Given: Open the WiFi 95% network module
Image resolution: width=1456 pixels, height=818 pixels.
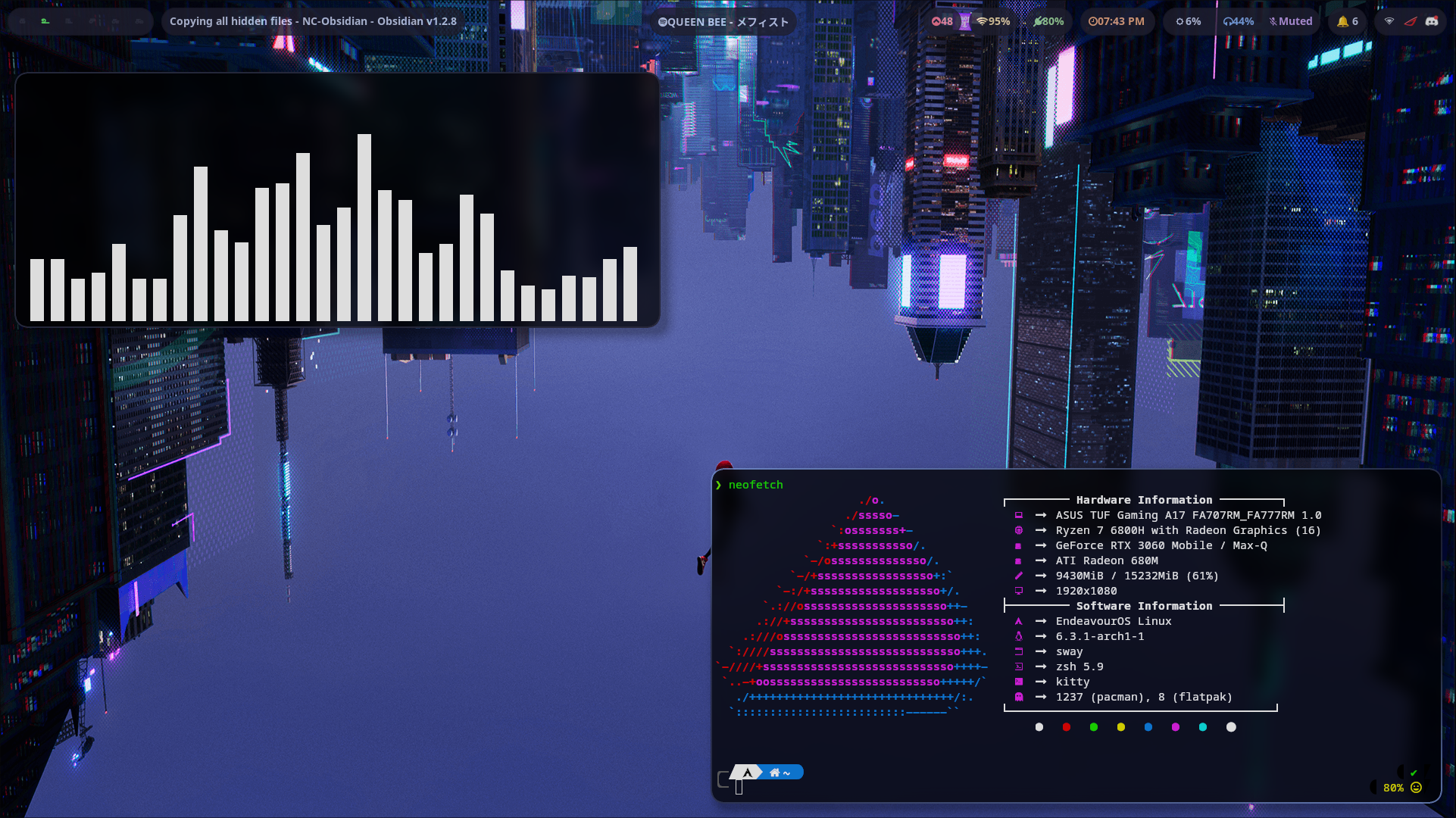Looking at the screenshot, I should 993,21.
